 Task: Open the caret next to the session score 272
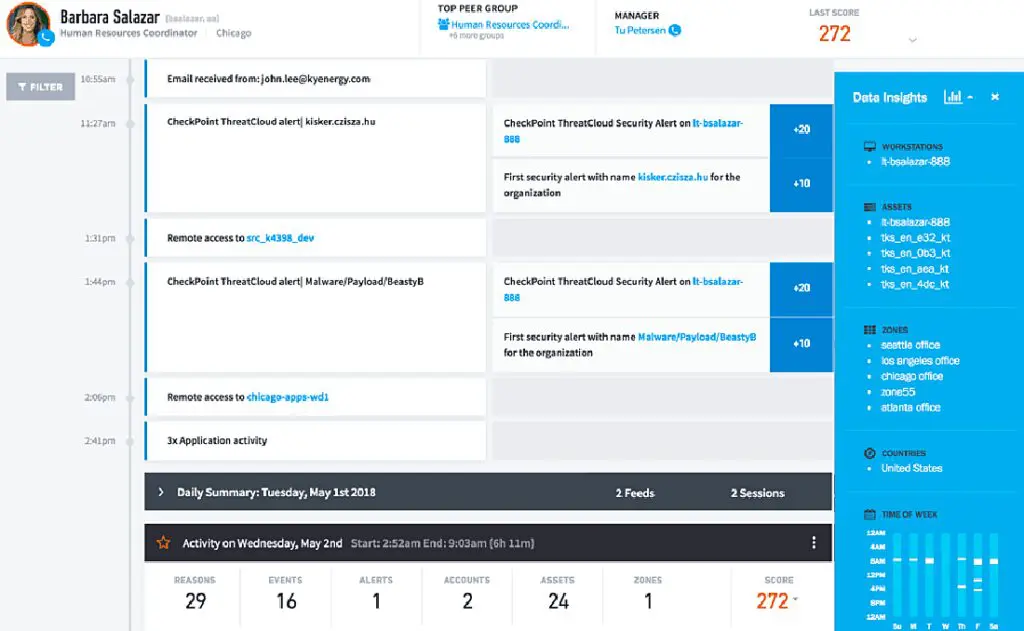pos(796,601)
